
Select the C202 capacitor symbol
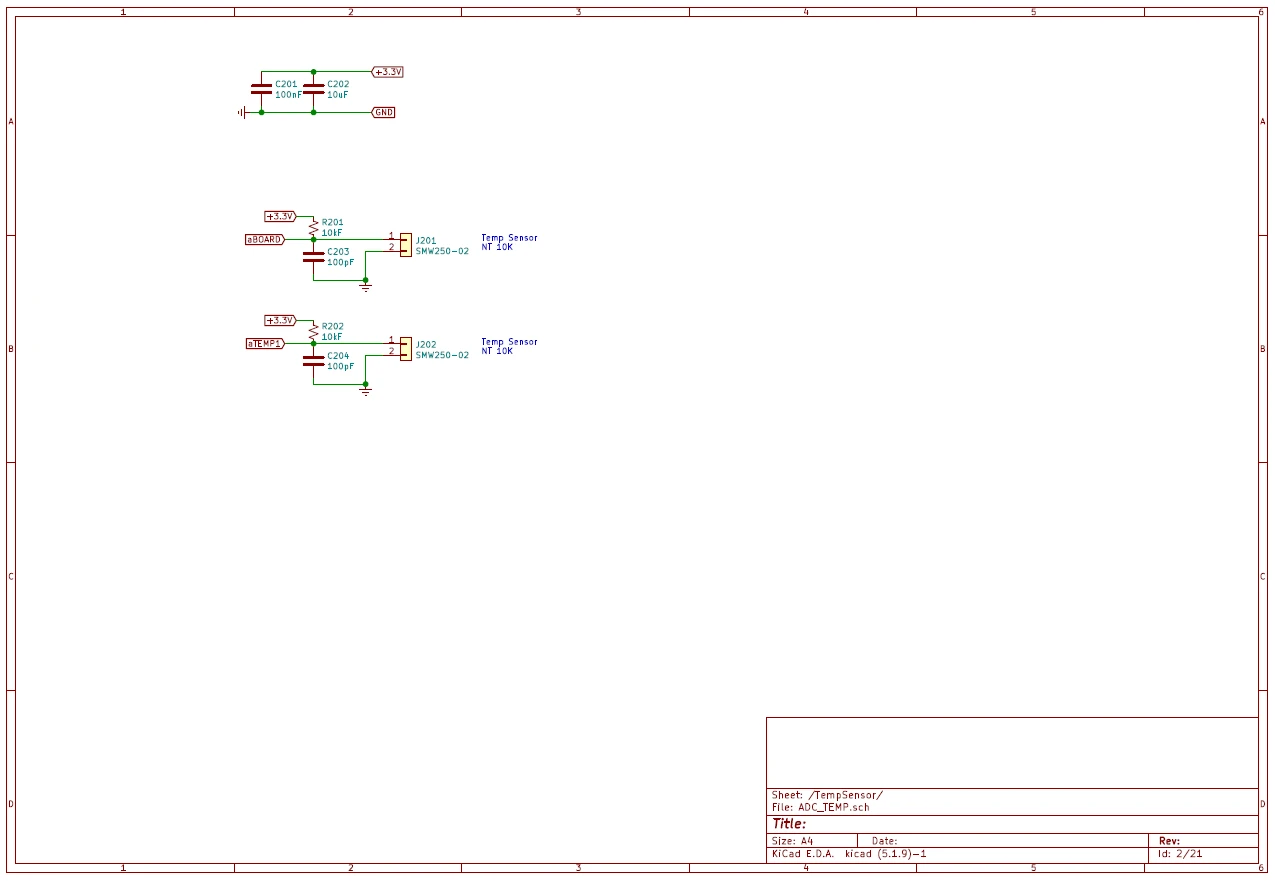(x=314, y=90)
